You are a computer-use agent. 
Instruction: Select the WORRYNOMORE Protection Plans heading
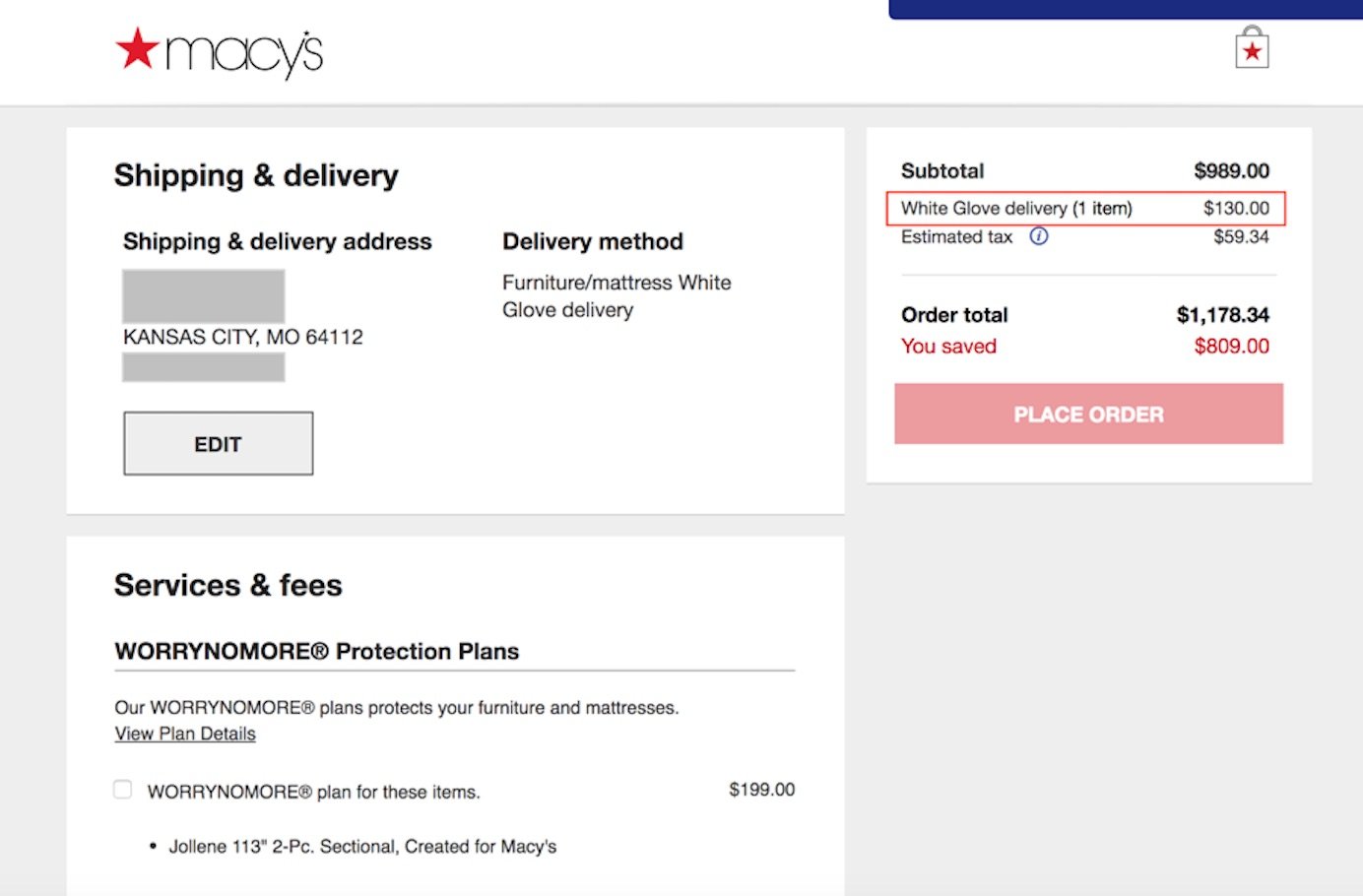tap(316, 651)
